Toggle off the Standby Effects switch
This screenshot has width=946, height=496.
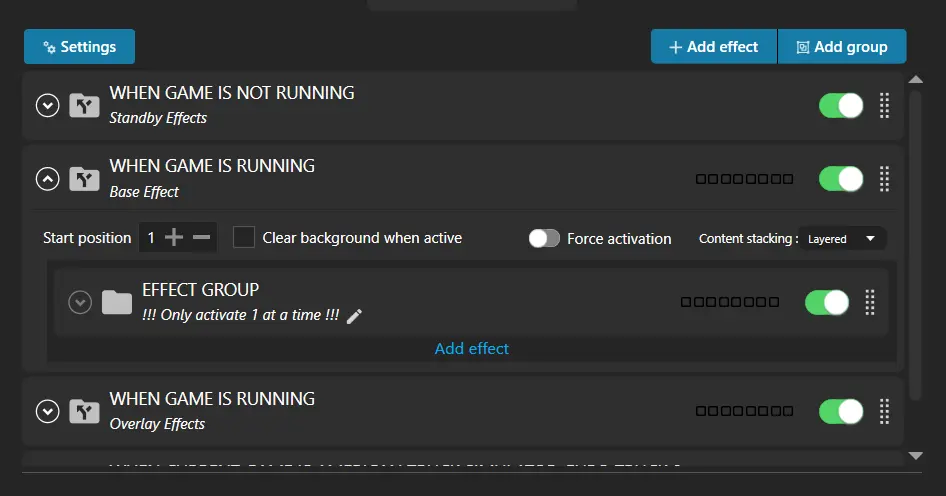[x=841, y=106]
